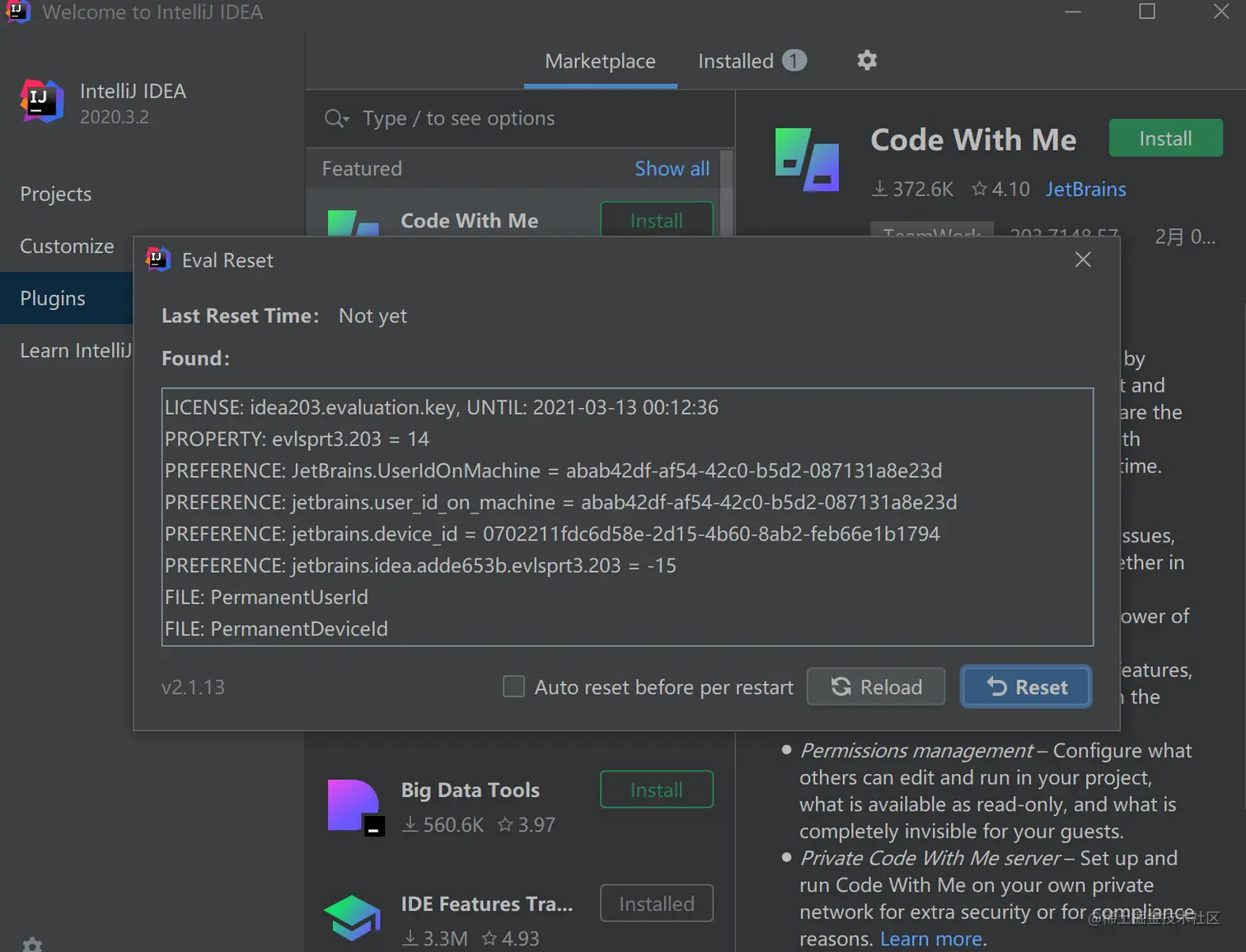The image size is (1246, 952).
Task: Click the IntelliJ IDEA logo in sidebar
Action: (42, 101)
